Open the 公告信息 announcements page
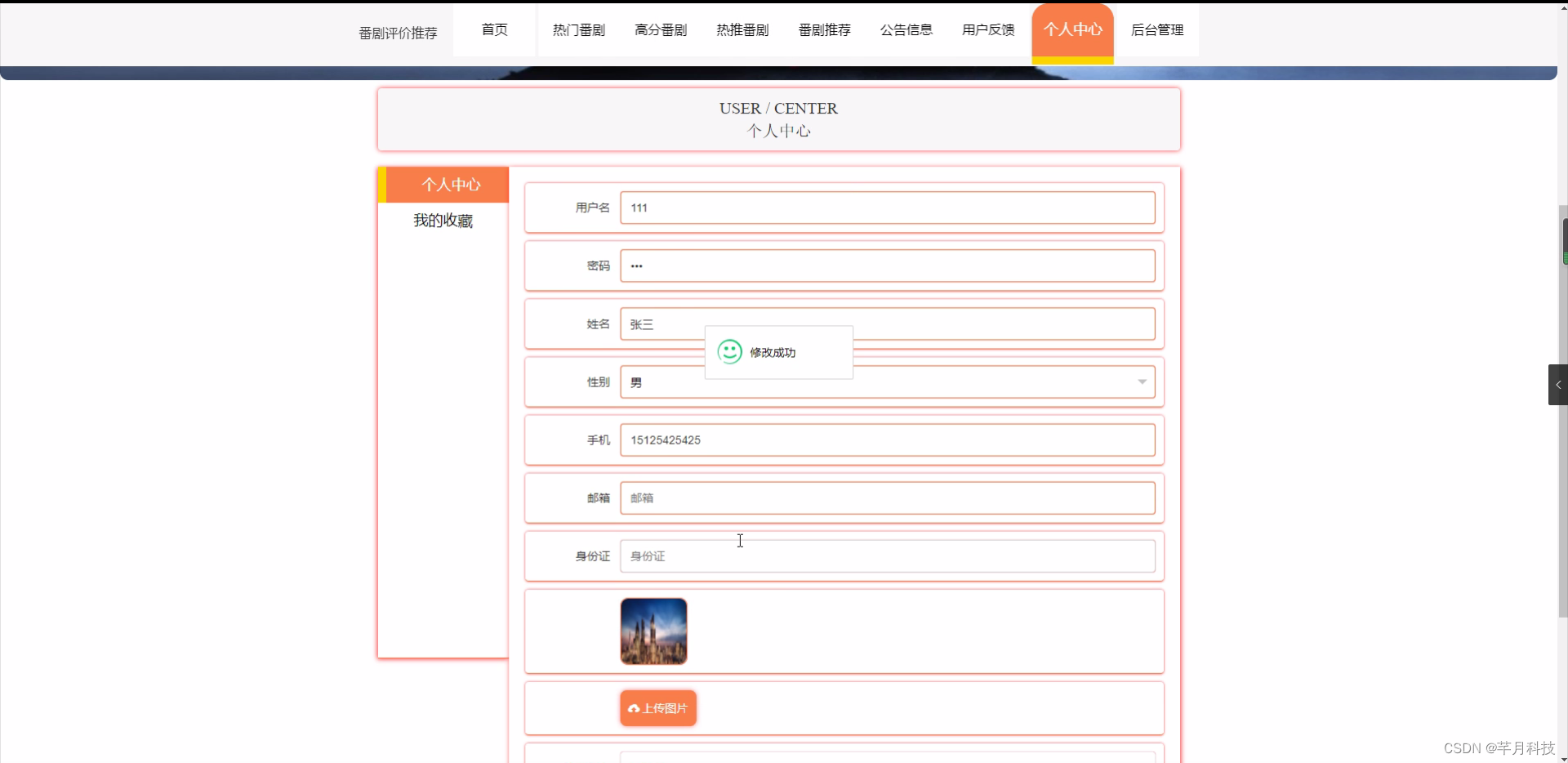Screen dimensions: 1568x763 point(906,29)
